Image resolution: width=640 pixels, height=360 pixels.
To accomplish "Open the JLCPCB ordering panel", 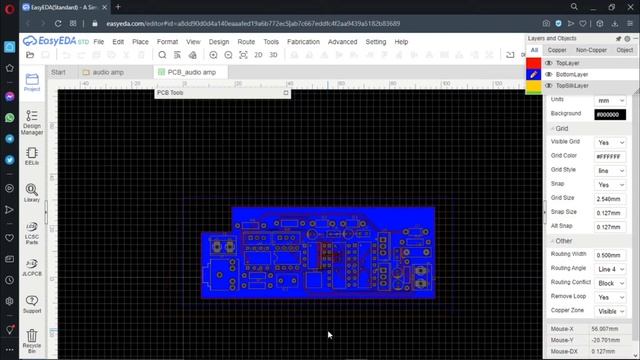I will 32,267.
